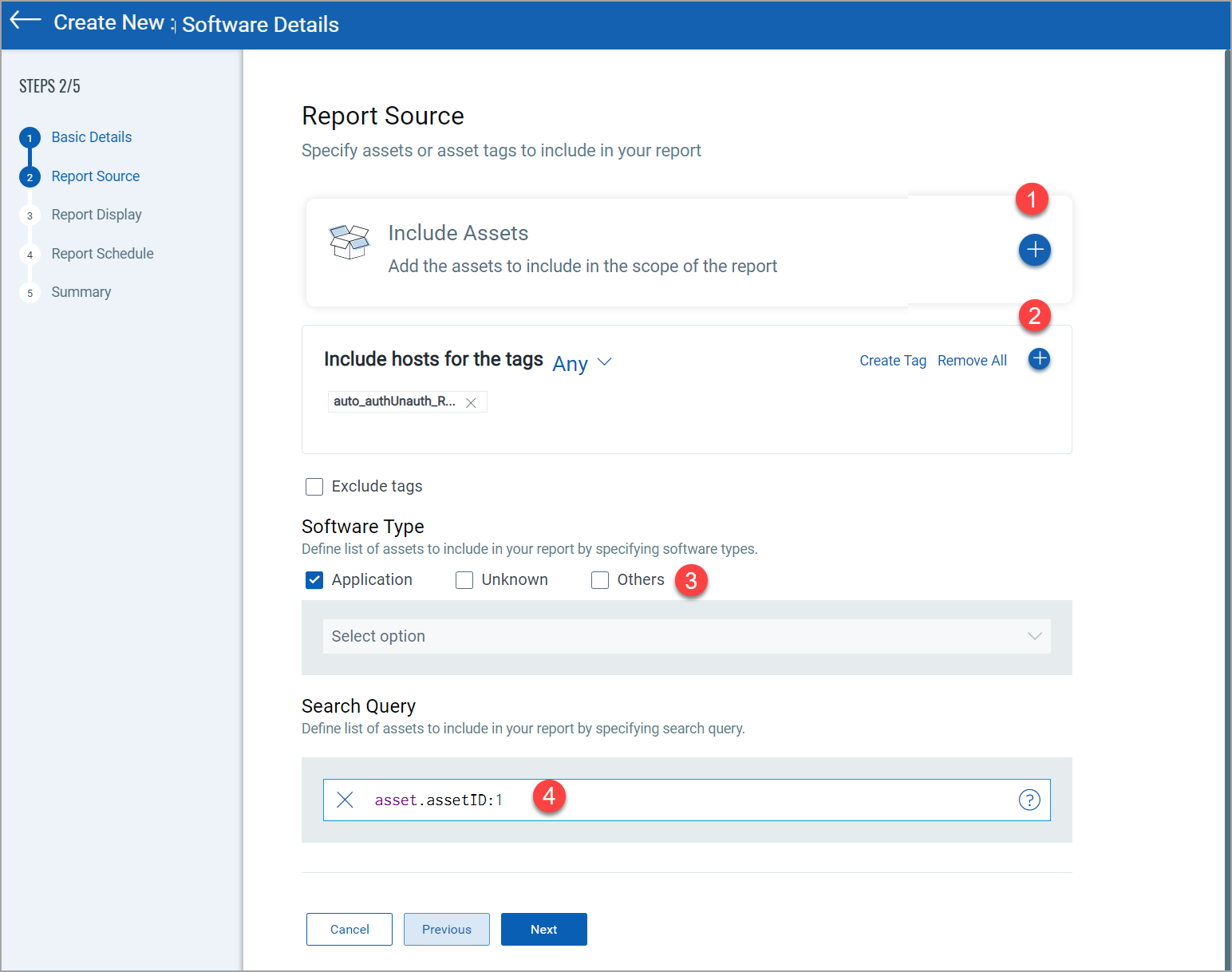
Task: Jump to the Summary step
Action: pyautogui.click(x=81, y=292)
